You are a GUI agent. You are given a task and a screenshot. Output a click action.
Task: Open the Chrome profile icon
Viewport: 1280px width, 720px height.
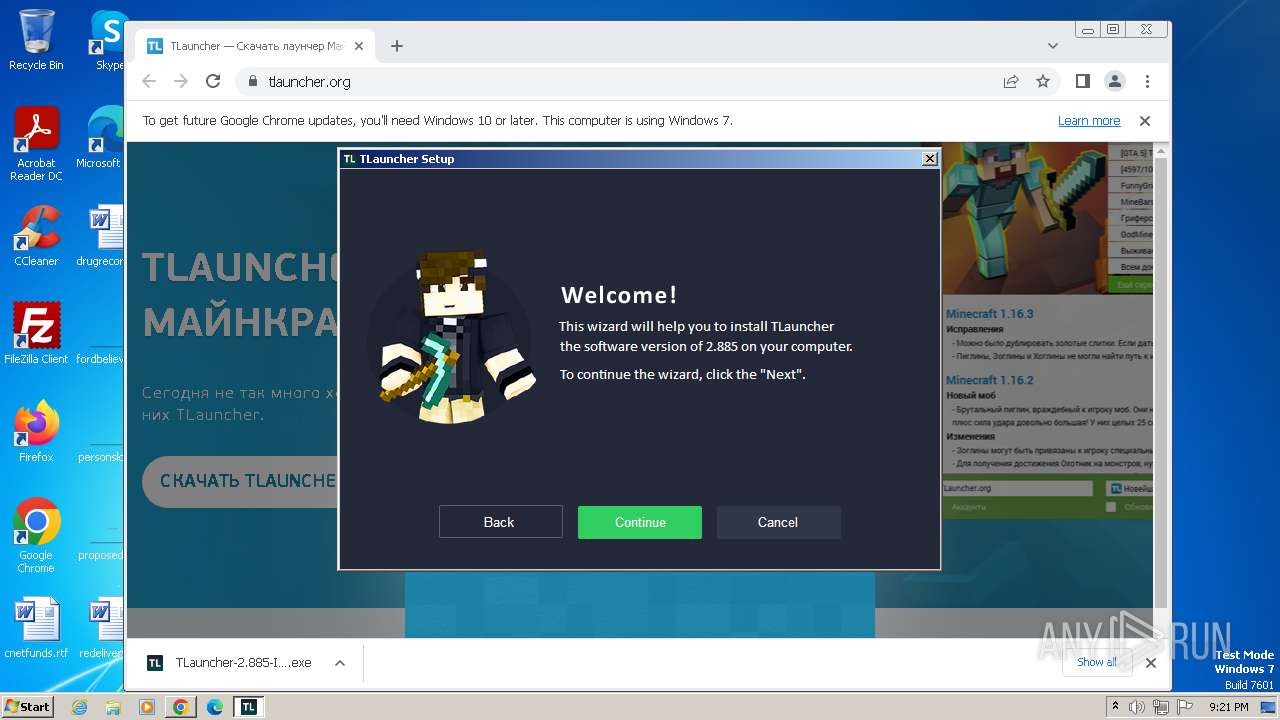(x=1114, y=81)
